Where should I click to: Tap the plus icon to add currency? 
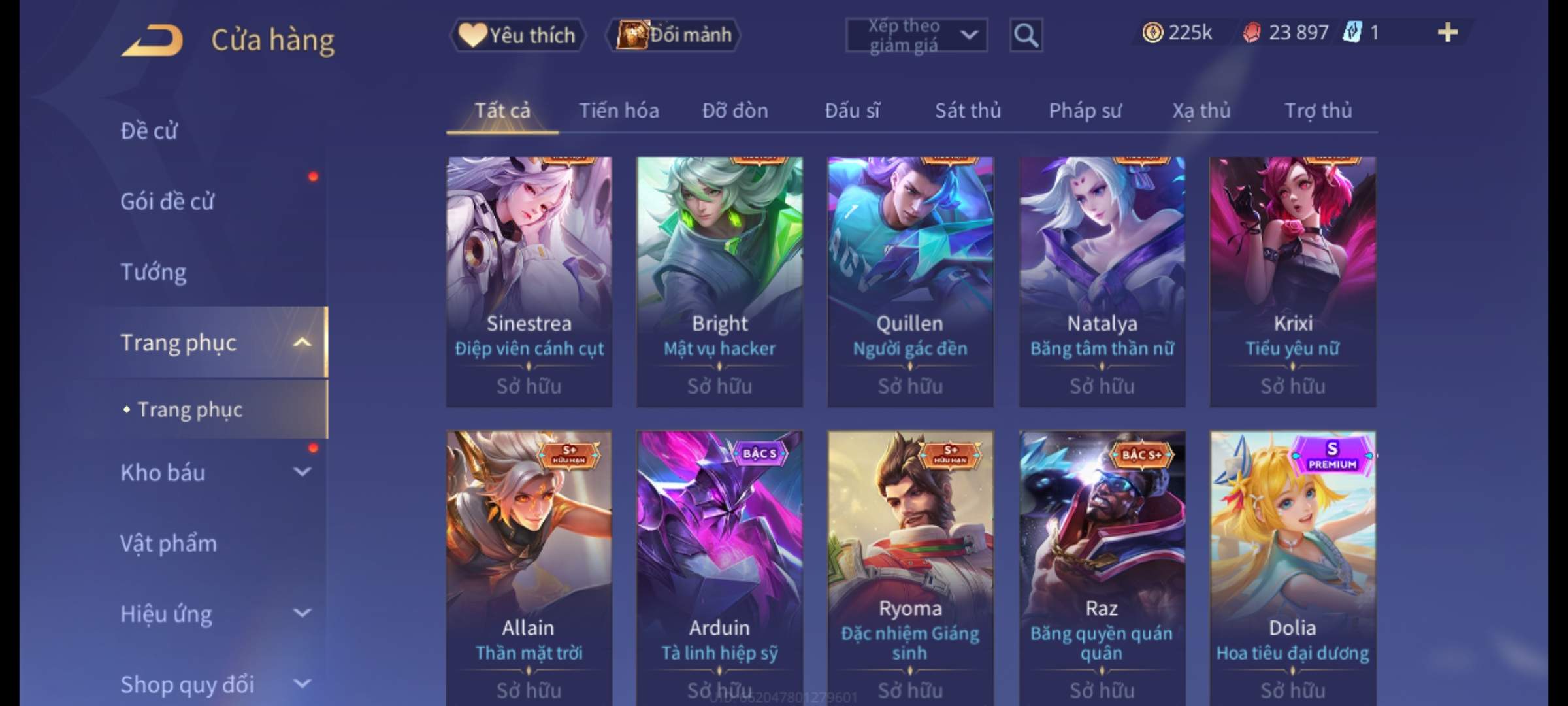coord(1448,33)
